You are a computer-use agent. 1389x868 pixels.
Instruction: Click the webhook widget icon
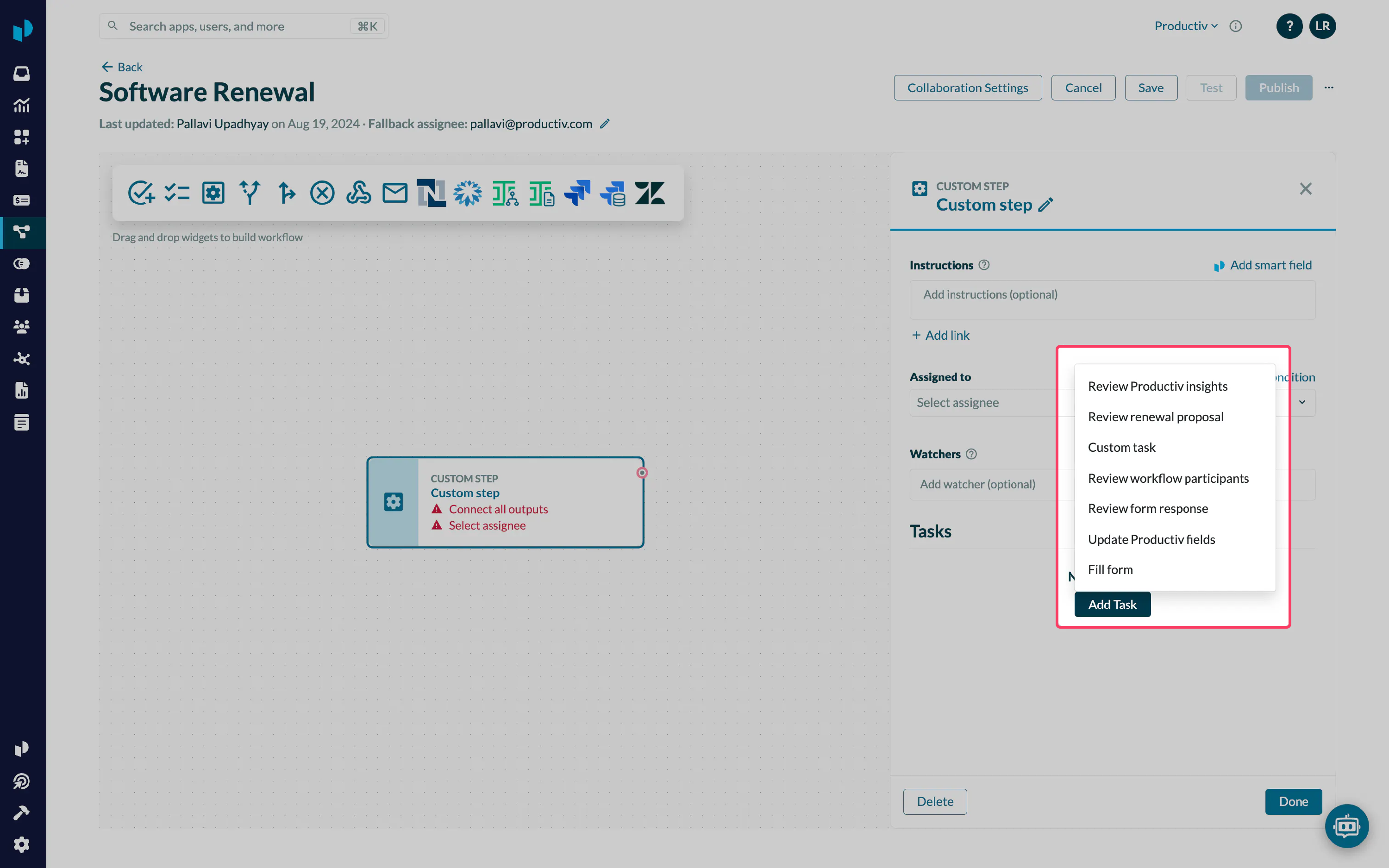click(x=358, y=193)
